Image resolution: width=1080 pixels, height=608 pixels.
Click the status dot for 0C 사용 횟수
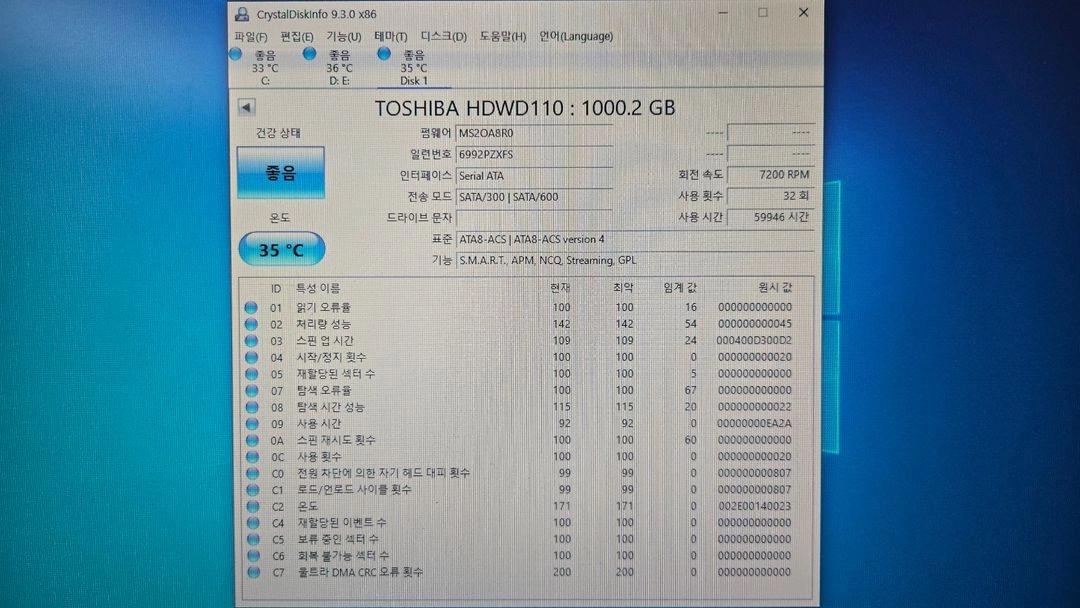252,457
